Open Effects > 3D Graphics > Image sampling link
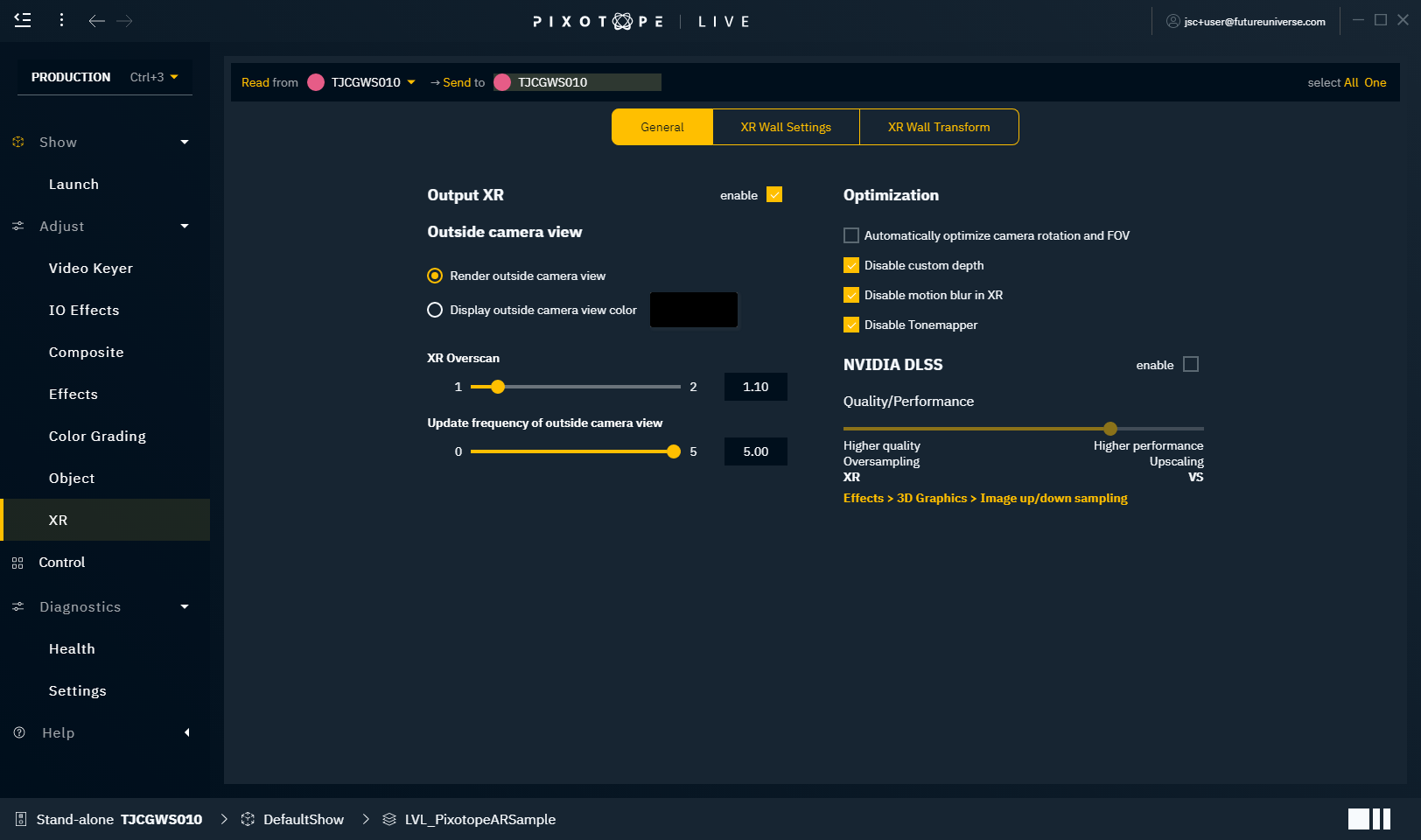Viewport: 1421px width, 840px height. point(985,498)
